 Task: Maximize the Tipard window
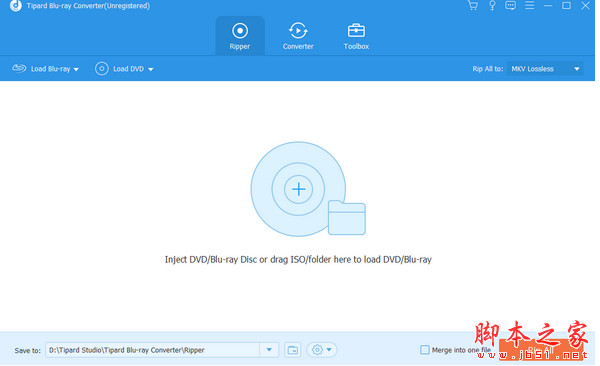tap(566, 6)
